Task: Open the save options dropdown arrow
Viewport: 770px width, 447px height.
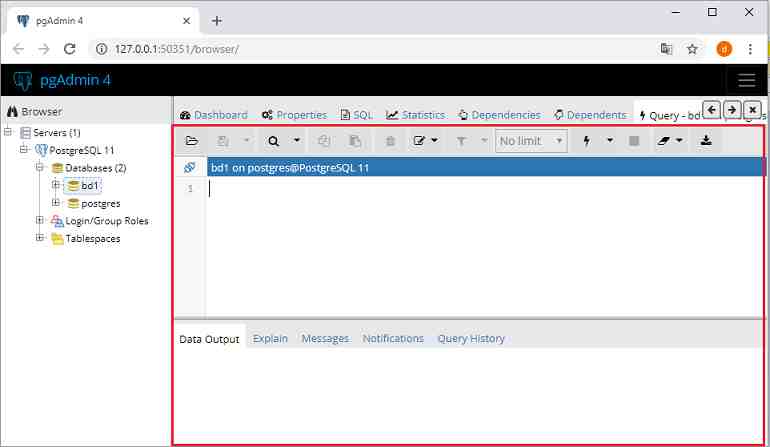Action: [x=247, y=141]
